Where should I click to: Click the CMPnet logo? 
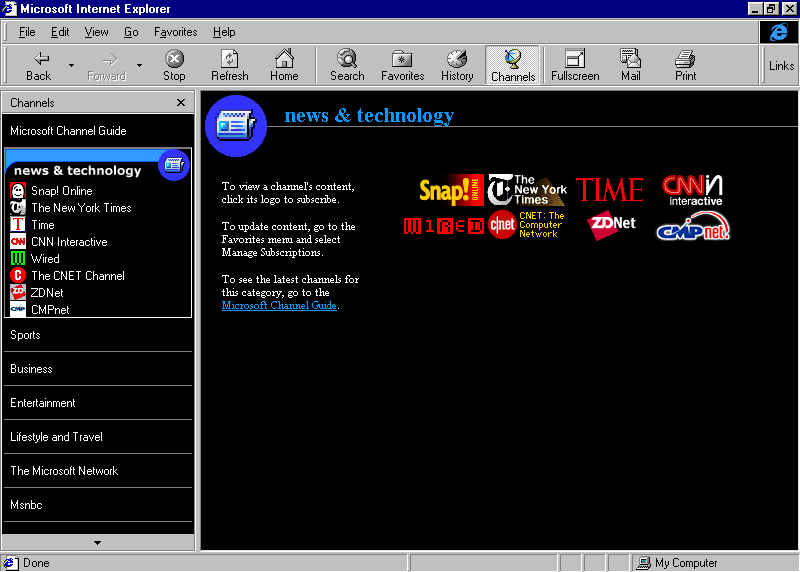(x=693, y=227)
